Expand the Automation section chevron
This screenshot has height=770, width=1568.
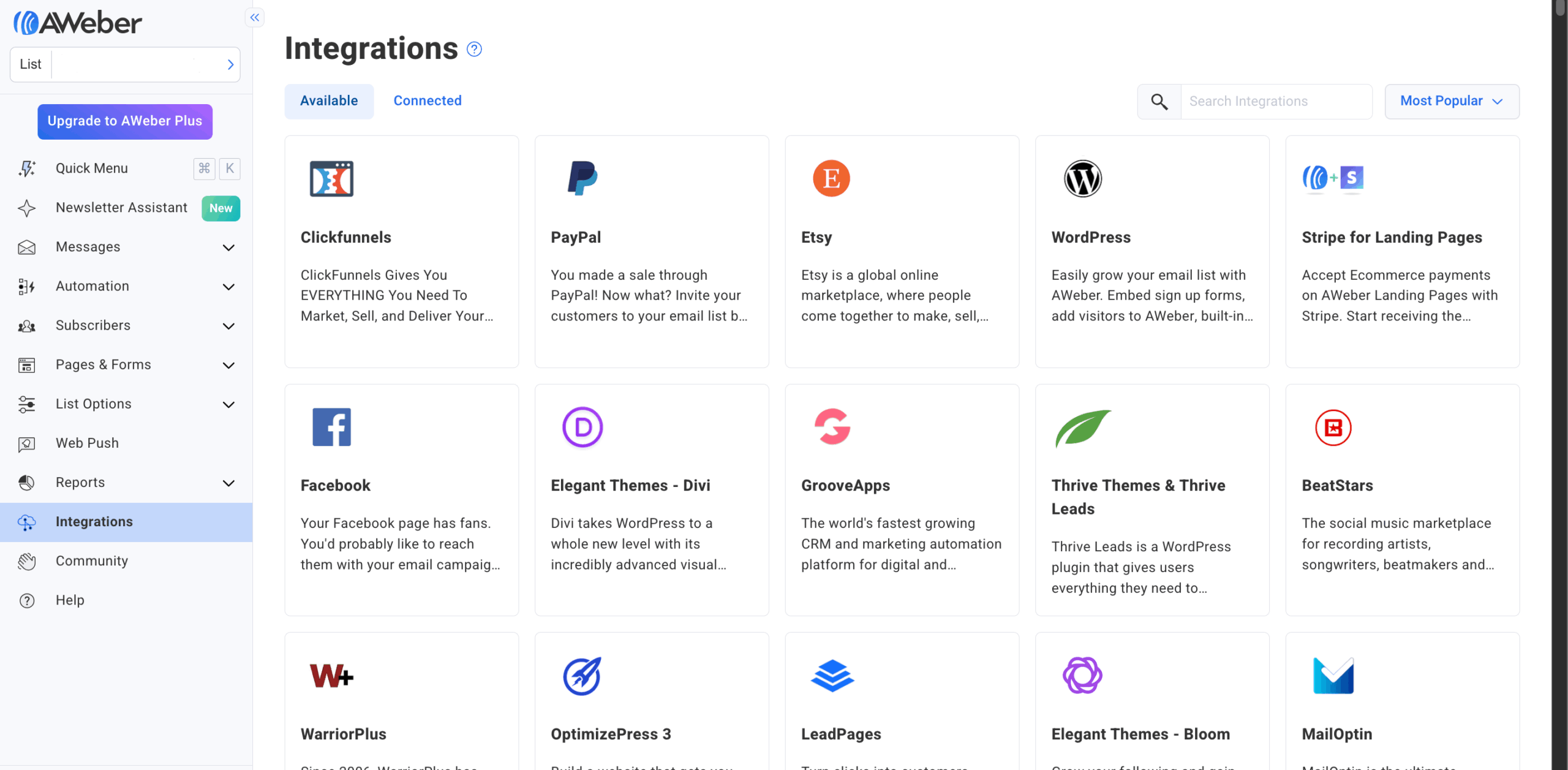tap(228, 287)
